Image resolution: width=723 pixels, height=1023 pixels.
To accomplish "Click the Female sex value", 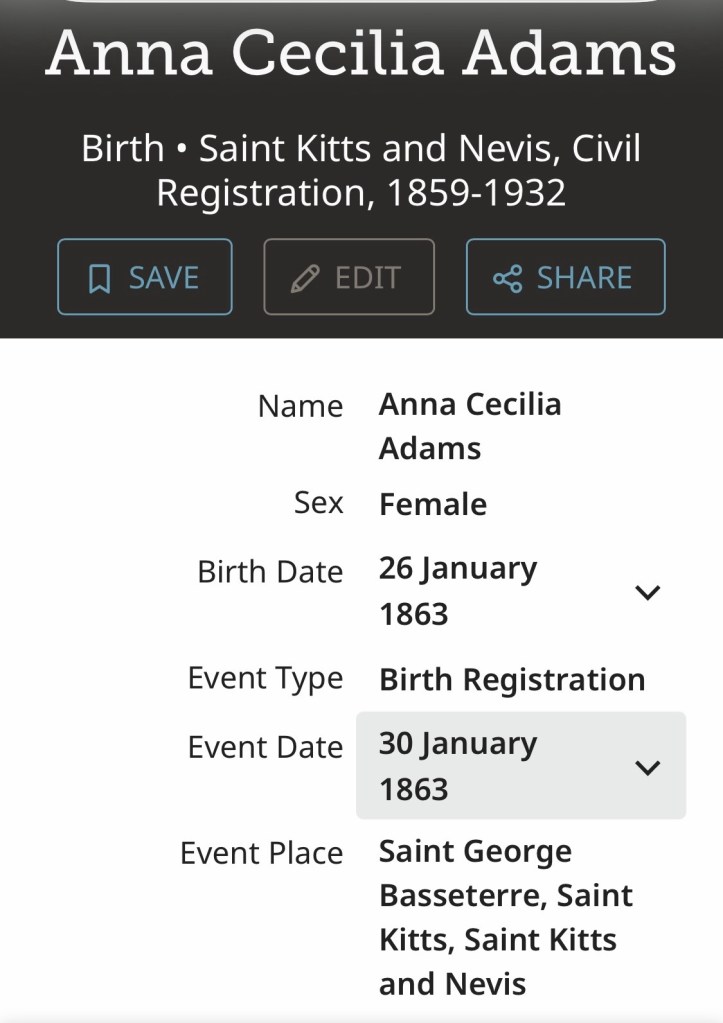I will [433, 504].
